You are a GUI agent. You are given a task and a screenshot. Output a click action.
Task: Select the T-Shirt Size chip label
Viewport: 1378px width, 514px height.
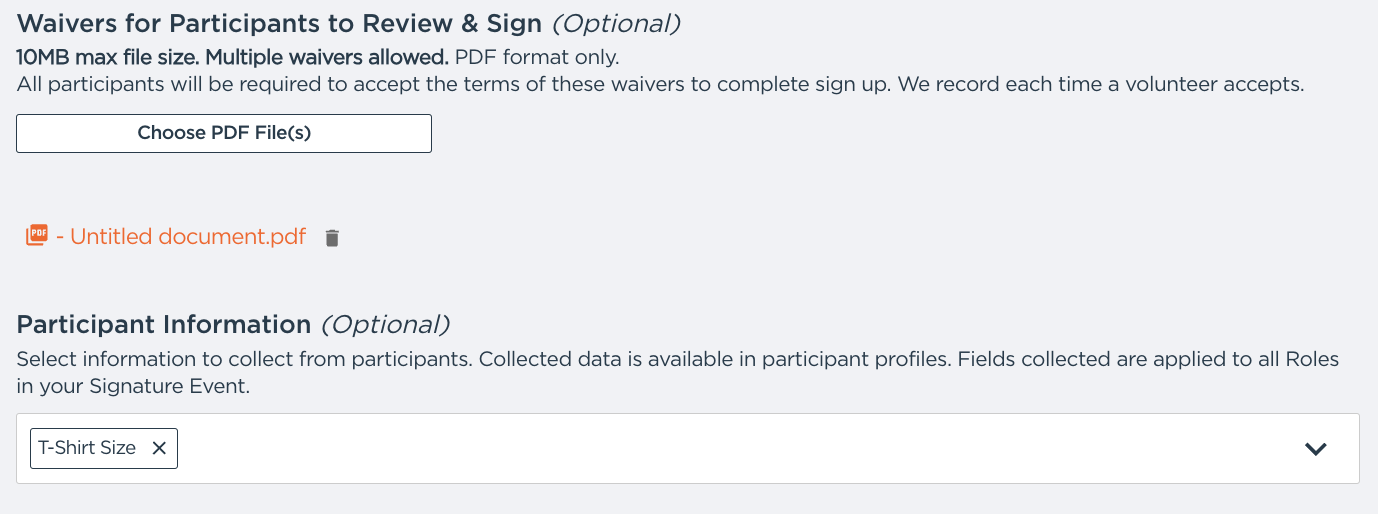click(87, 448)
